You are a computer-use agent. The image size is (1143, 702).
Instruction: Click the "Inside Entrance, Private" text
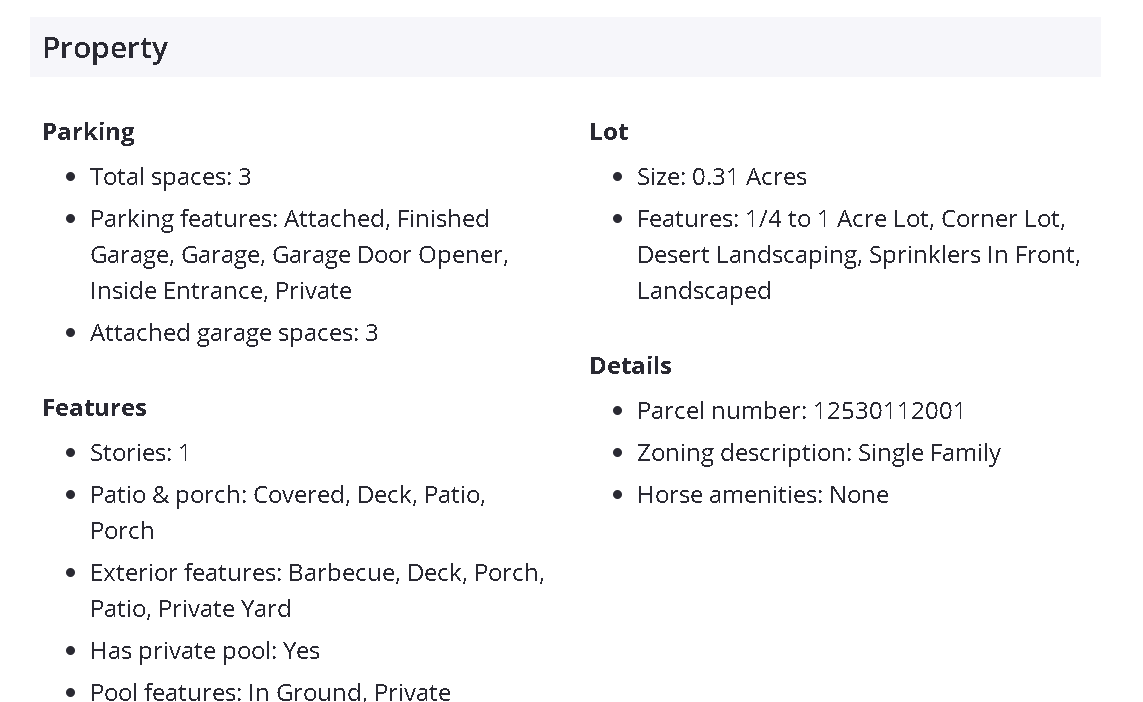pyautogui.click(x=221, y=291)
